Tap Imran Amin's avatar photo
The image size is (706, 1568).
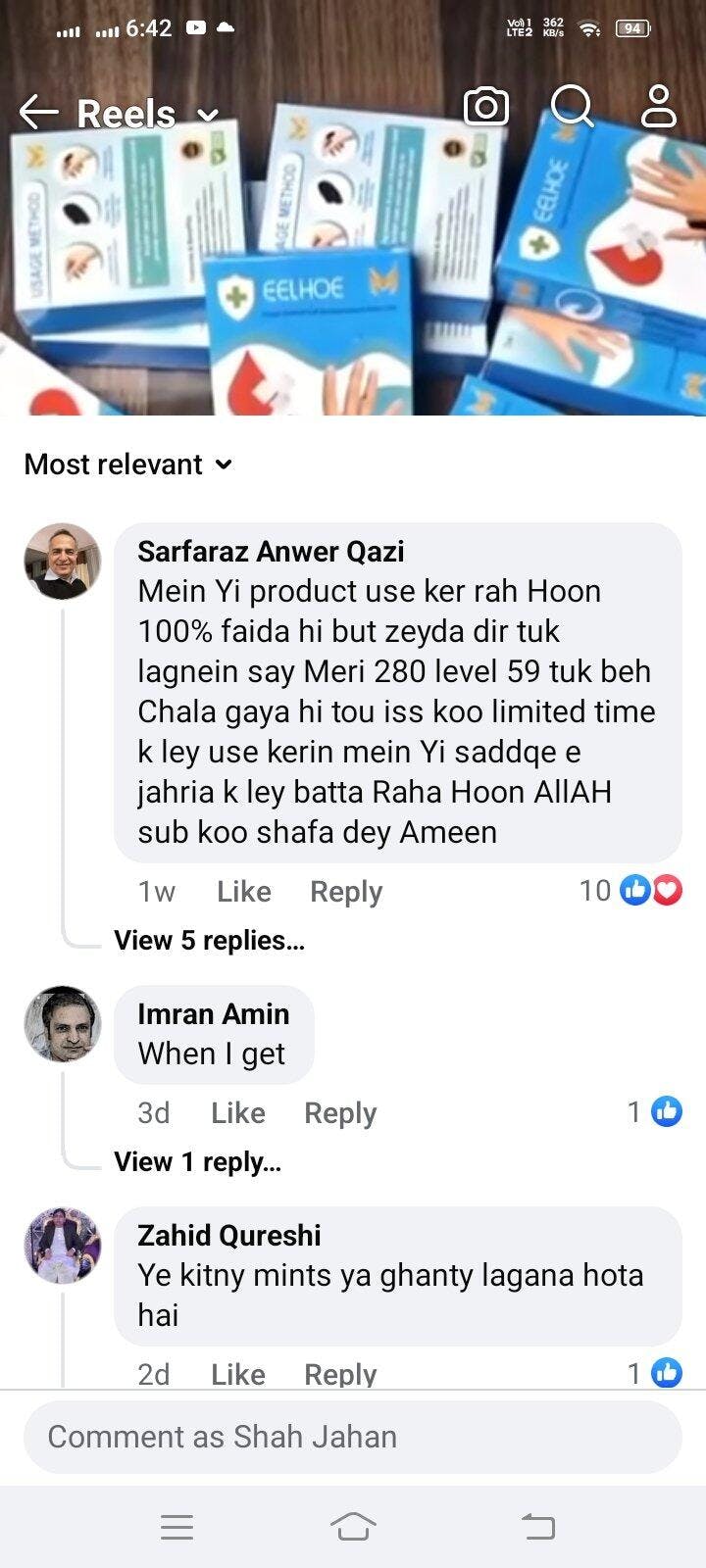pos(63,1024)
